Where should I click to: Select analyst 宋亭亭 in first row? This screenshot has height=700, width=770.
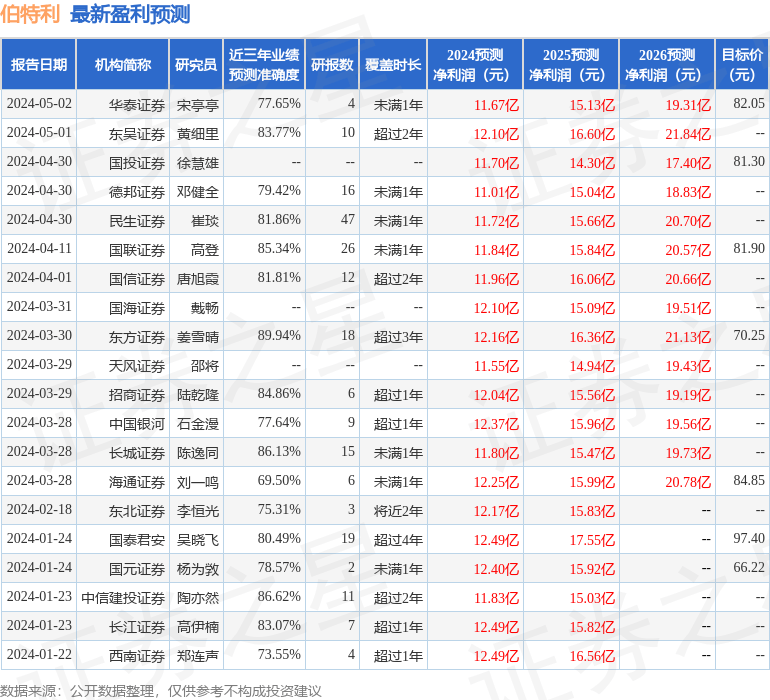[x=197, y=104]
